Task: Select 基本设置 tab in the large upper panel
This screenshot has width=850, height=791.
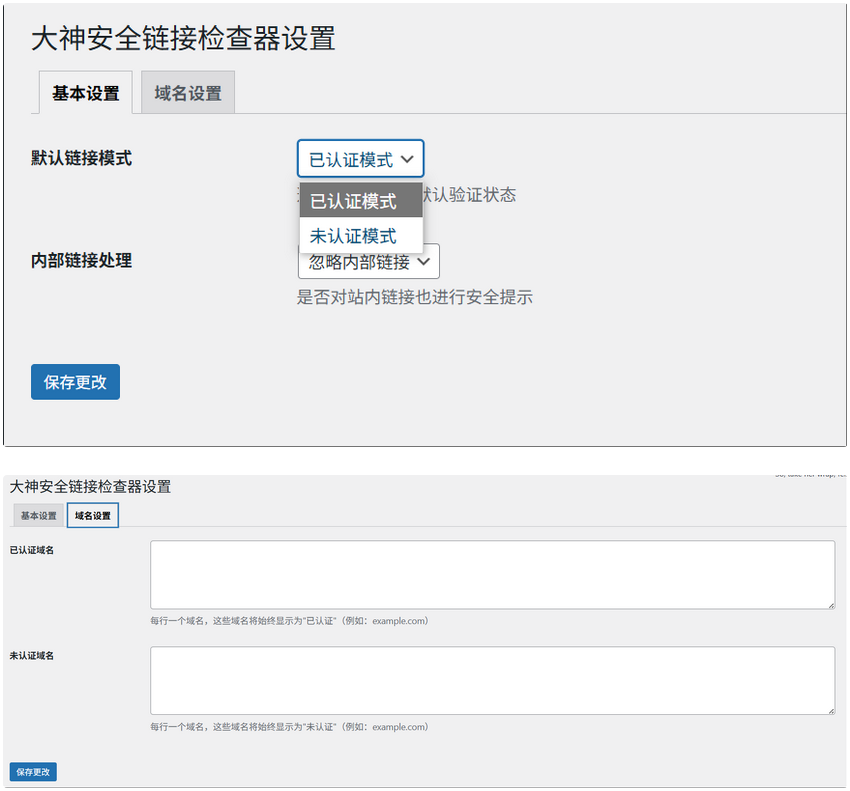Action: [x=85, y=93]
